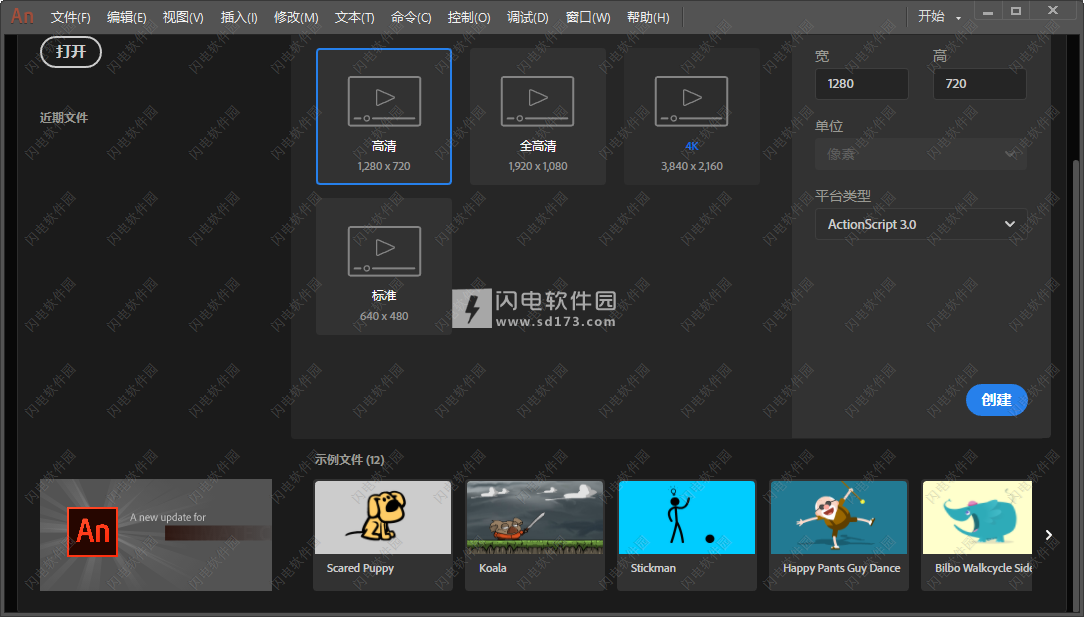Open the Happy Pants Guy Dance sample
Image resolution: width=1084 pixels, height=617 pixels.
point(839,535)
